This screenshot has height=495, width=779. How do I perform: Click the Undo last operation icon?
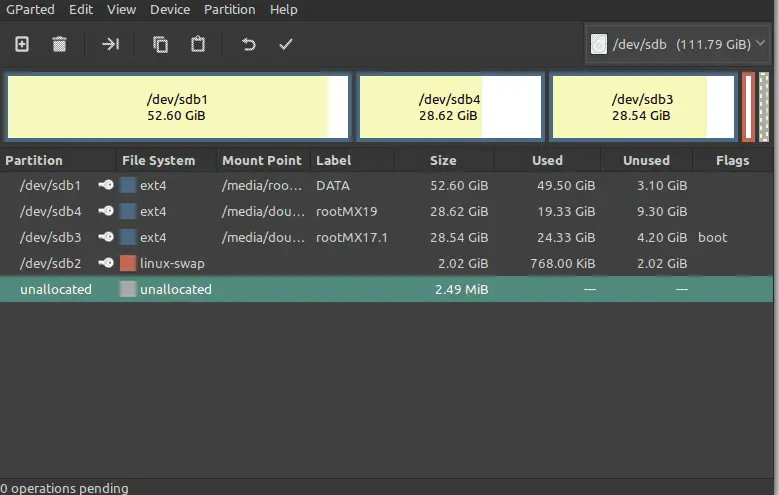[x=248, y=45]
